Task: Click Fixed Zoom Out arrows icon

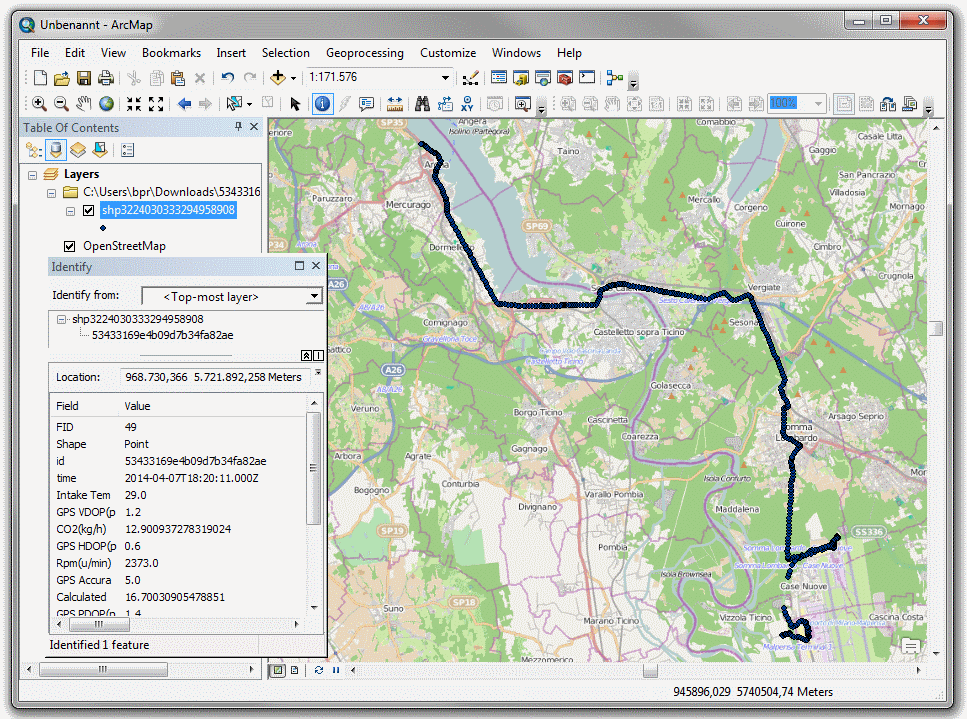Action: [156, 104]
